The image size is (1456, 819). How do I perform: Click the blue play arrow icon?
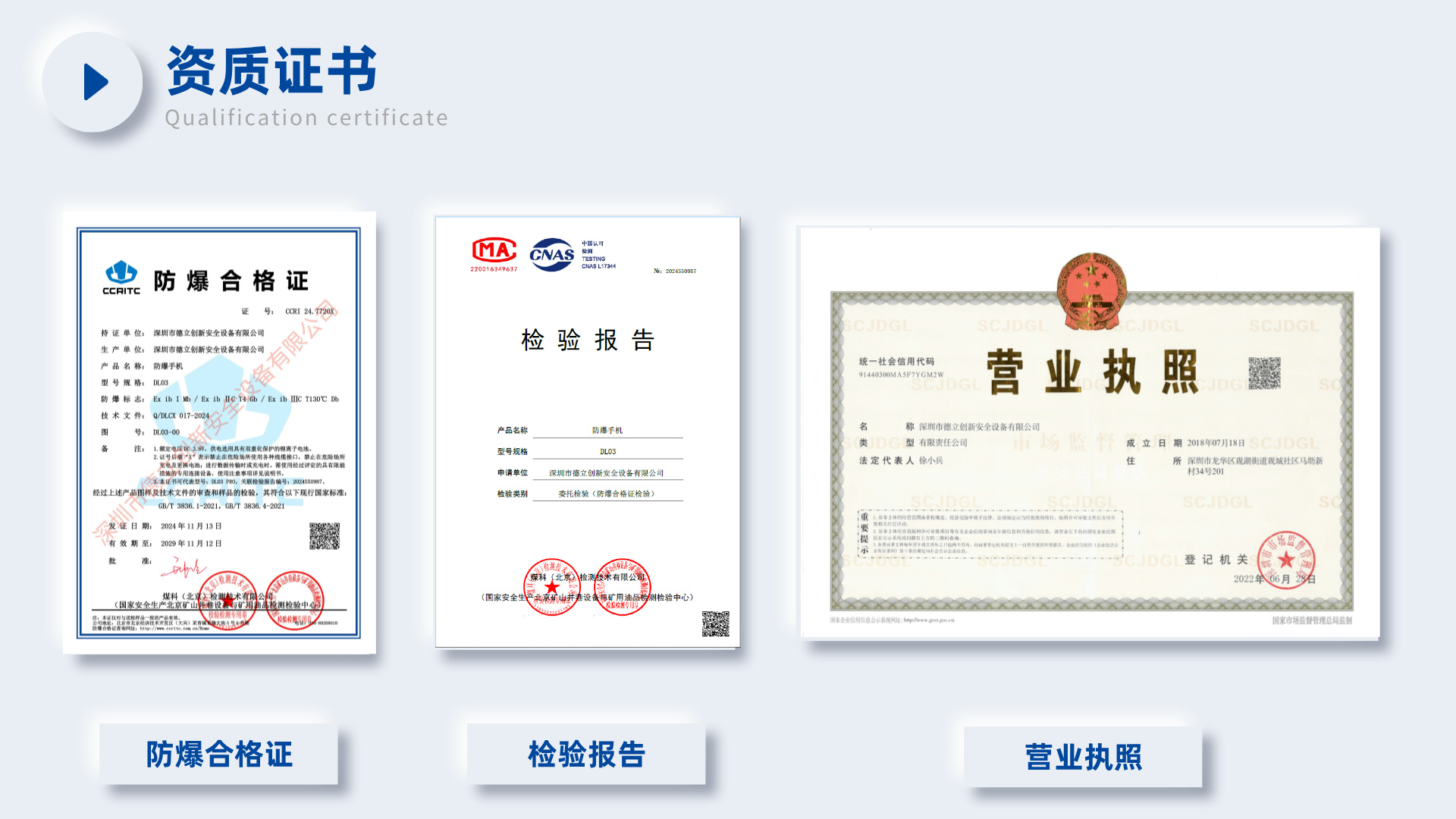pos(95,82)
